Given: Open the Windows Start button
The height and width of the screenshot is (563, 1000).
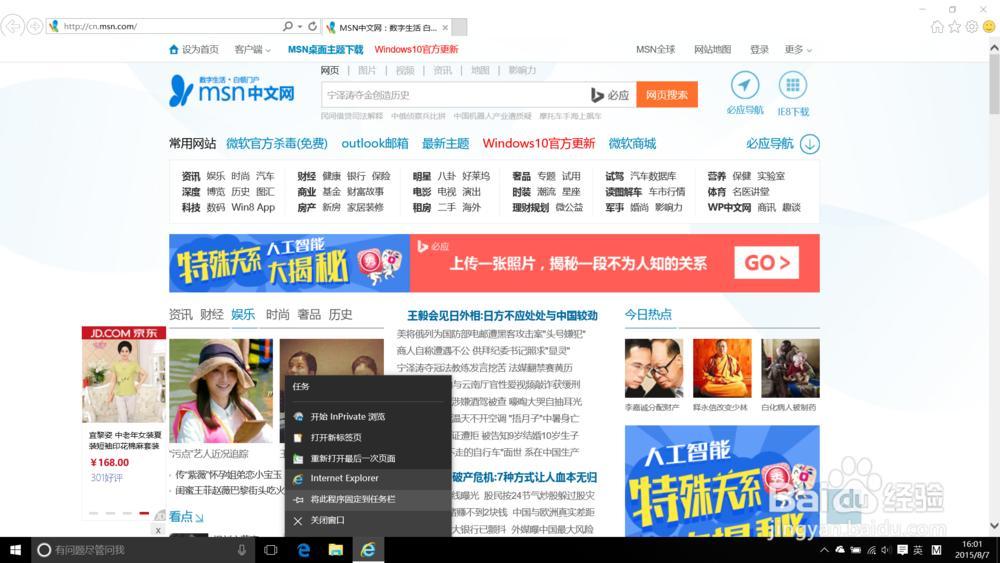Looking at the screenshot, I should coord(15,550).
